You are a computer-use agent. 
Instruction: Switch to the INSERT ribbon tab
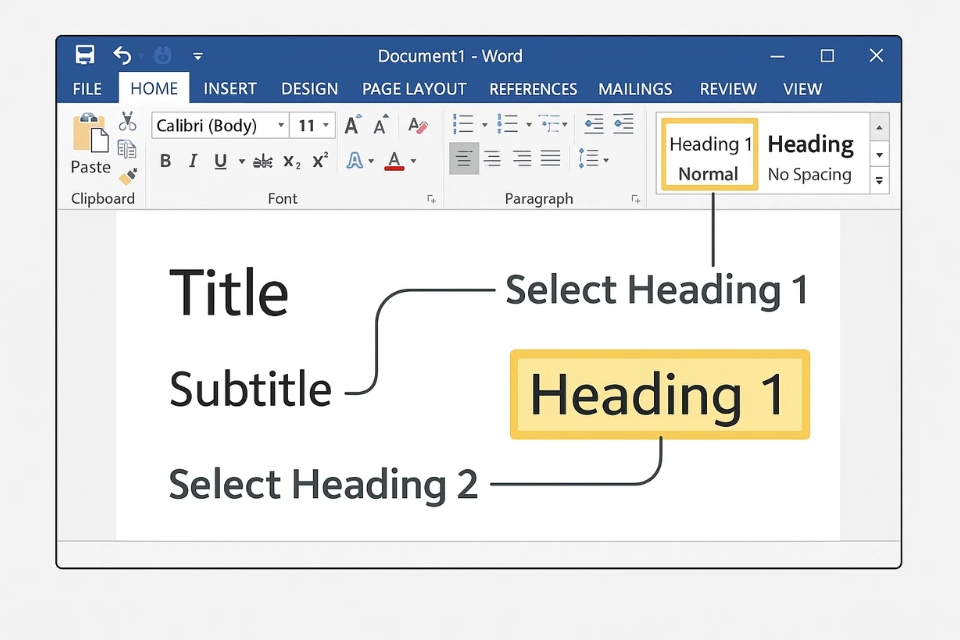[230, 89]
